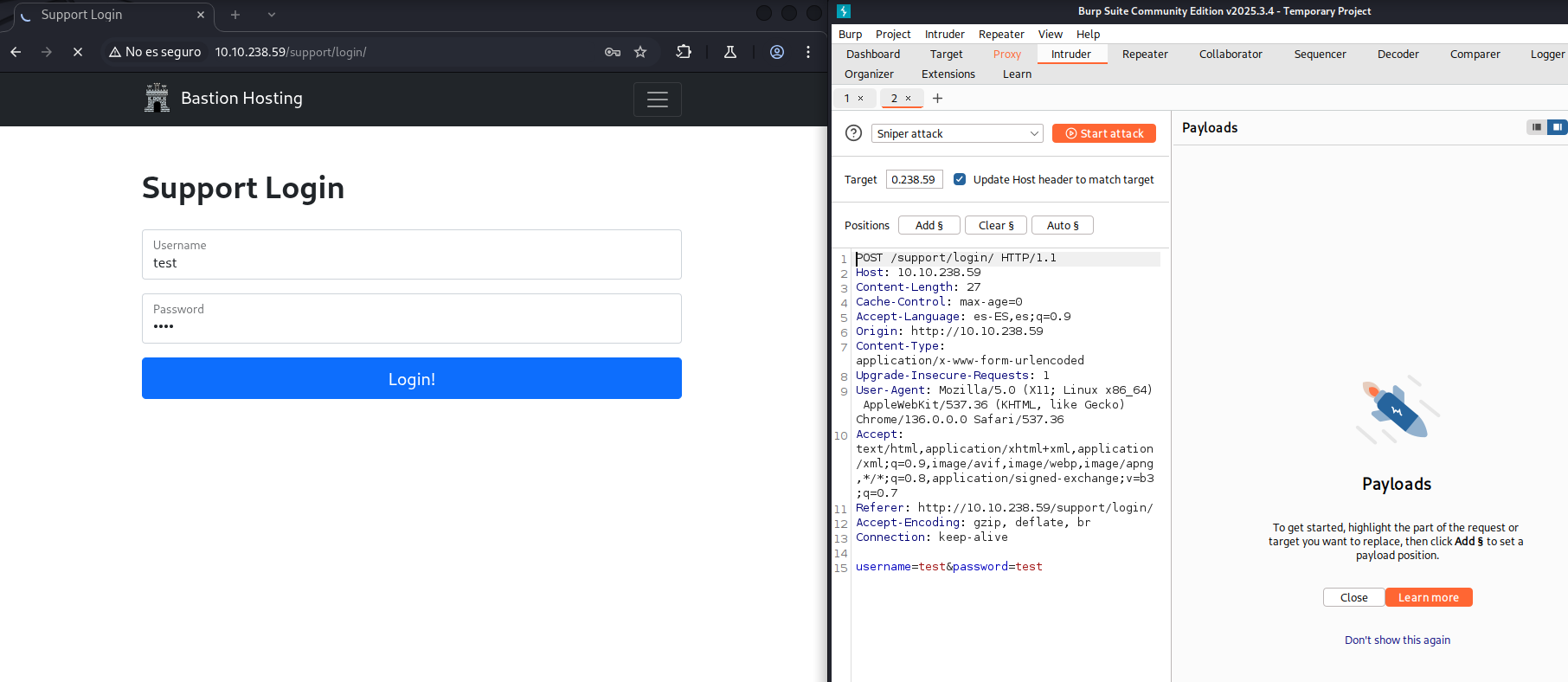Click the Add § button
The height and width of the screenshot is (682, 1568).
click(929, 225)
